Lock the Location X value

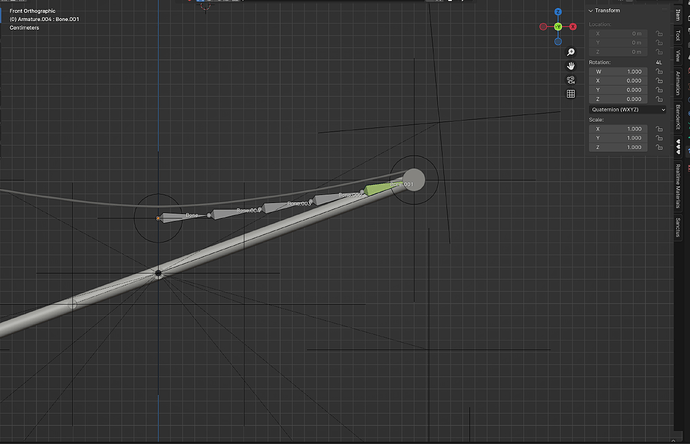(x=659, y=33)
